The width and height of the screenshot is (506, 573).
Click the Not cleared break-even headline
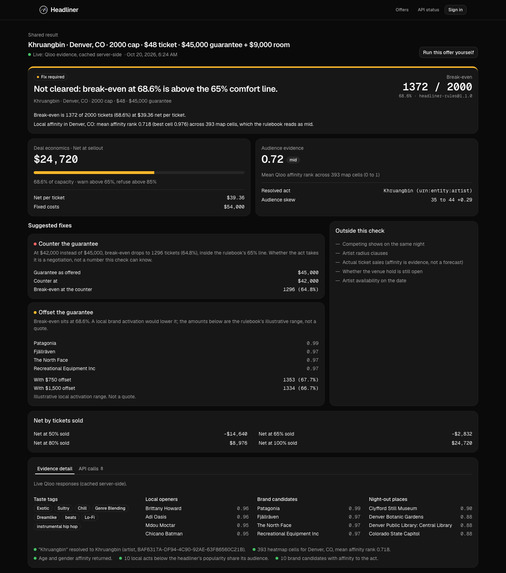pyautogui.click(x=156, y=89)
